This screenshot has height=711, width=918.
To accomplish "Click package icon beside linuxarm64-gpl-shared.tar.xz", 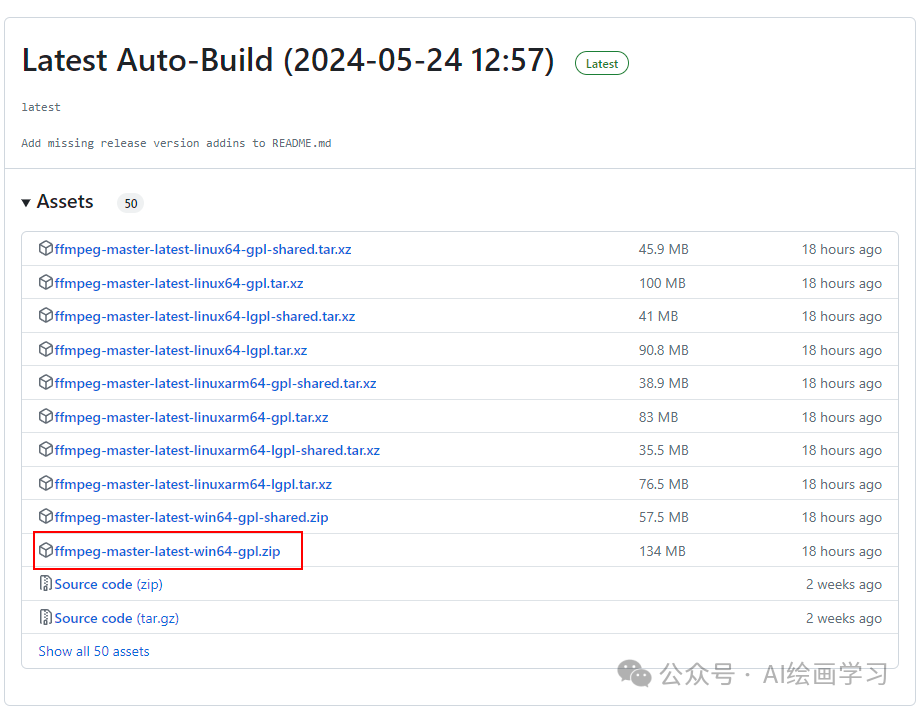I will 46,382.
